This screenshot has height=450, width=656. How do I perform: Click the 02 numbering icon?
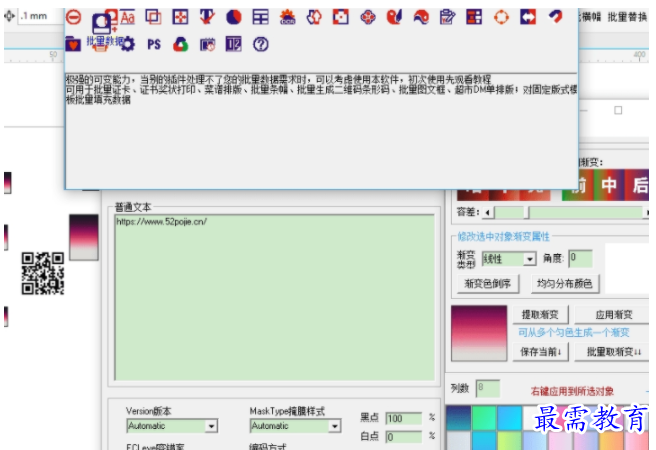coord(233,44)
